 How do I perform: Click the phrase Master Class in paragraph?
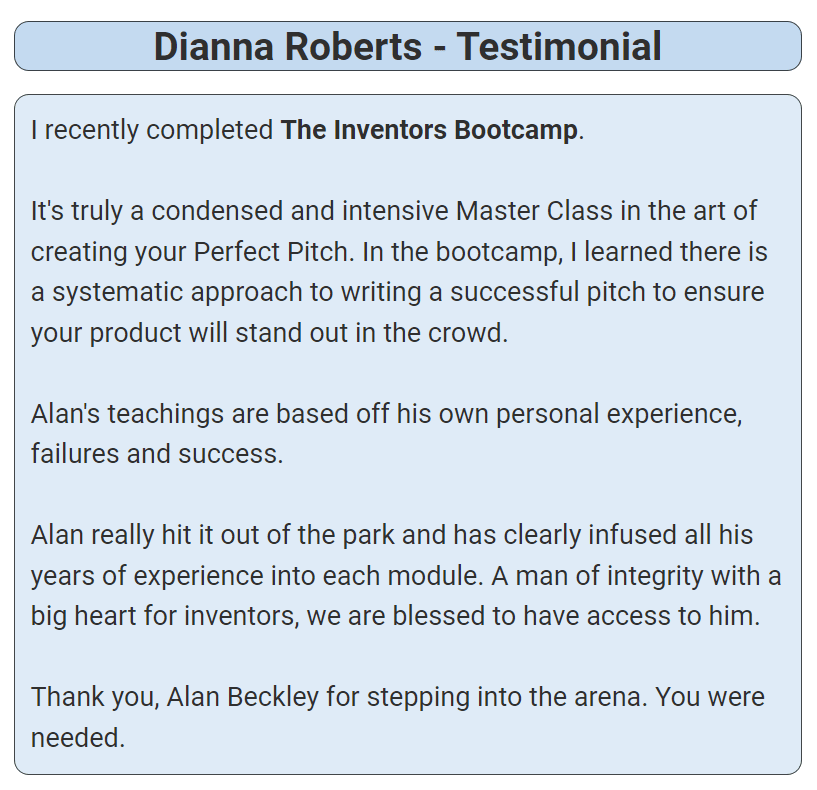534,211
